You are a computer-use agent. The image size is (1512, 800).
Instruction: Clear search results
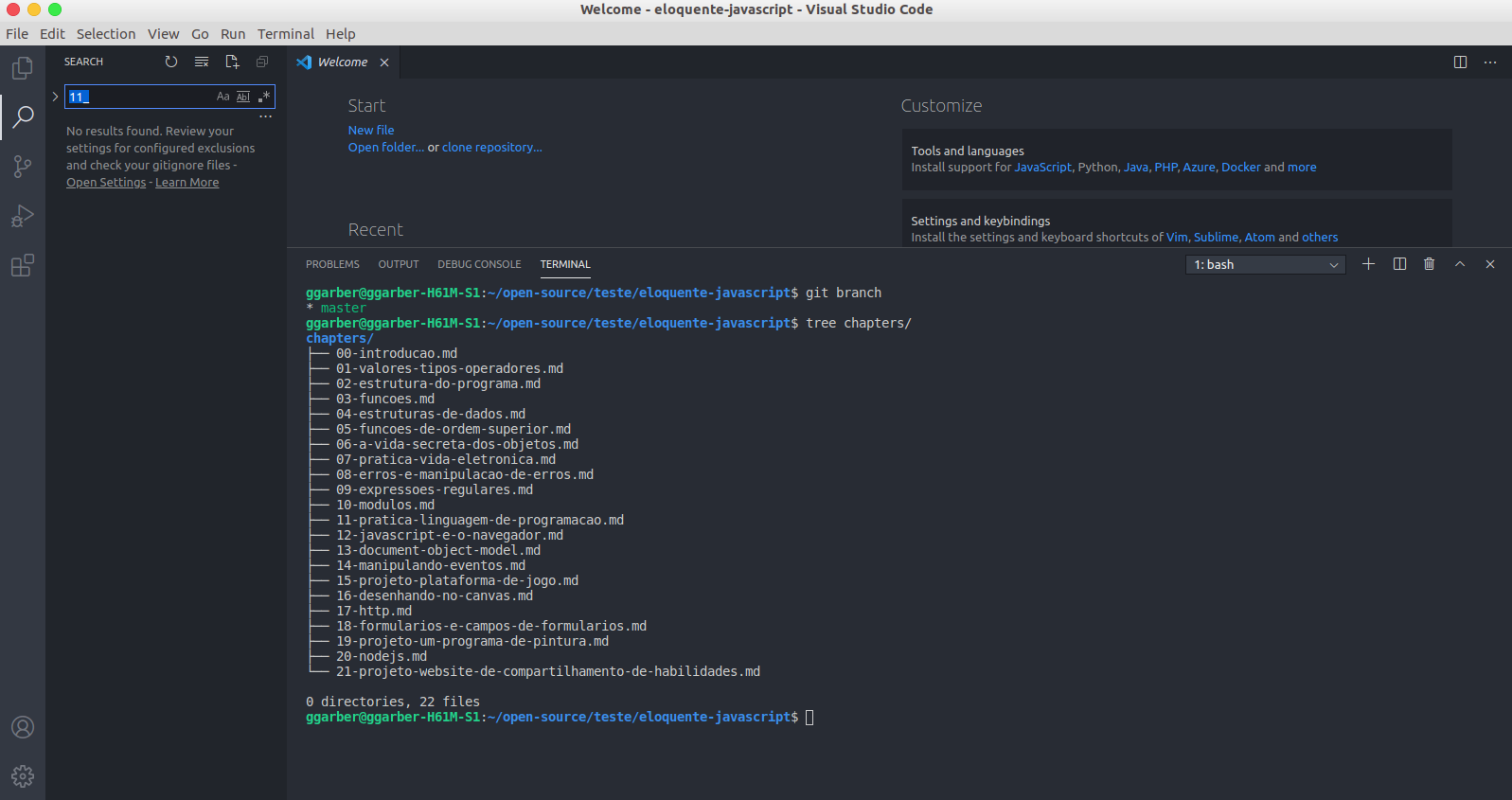click(202, 62)
